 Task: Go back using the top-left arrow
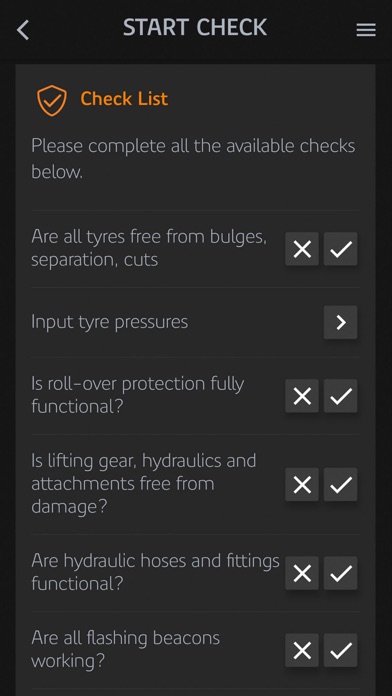(x=23, y=30)
